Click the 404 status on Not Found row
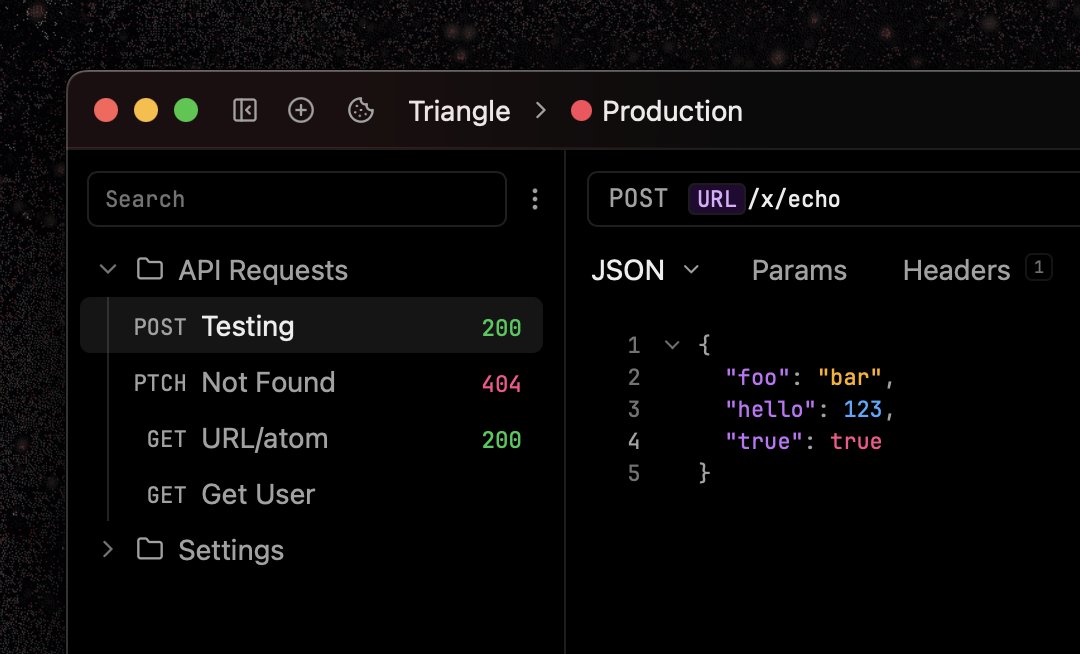This screenshot has width=1080, height=654. (501, 384)
